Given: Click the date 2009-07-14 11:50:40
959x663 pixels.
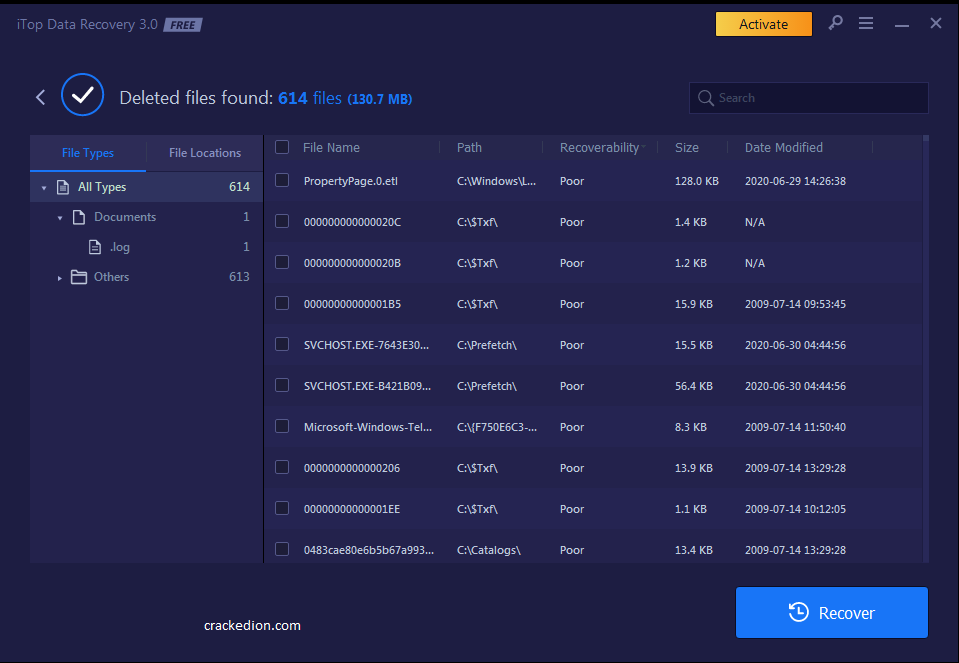Looking at the screenshot, I should pos(795,427).
